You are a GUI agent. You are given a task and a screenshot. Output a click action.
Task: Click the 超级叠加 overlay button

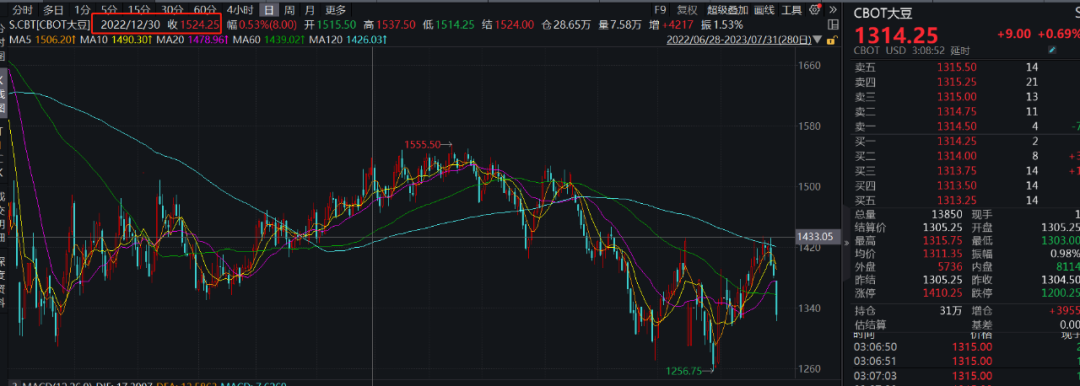pyautogui.click(x=727, y=10)
